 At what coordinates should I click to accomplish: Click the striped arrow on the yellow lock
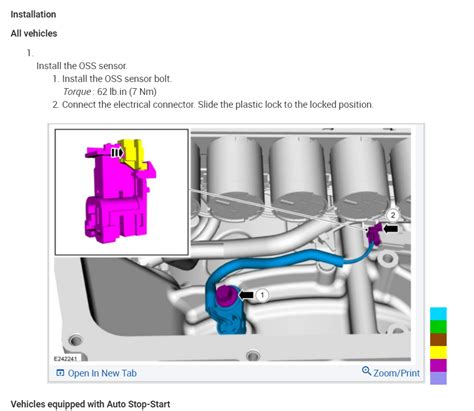click(117, 153)
